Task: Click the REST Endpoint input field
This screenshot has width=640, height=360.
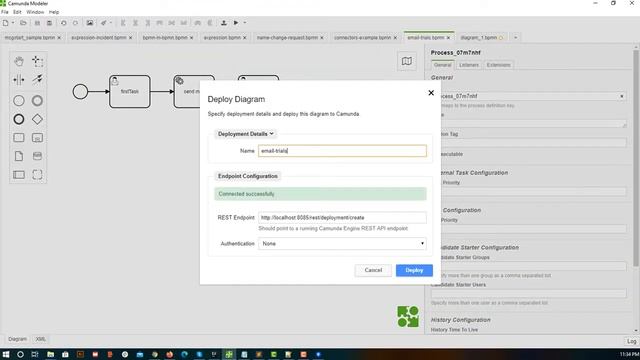Action: (x=342, y=218)
